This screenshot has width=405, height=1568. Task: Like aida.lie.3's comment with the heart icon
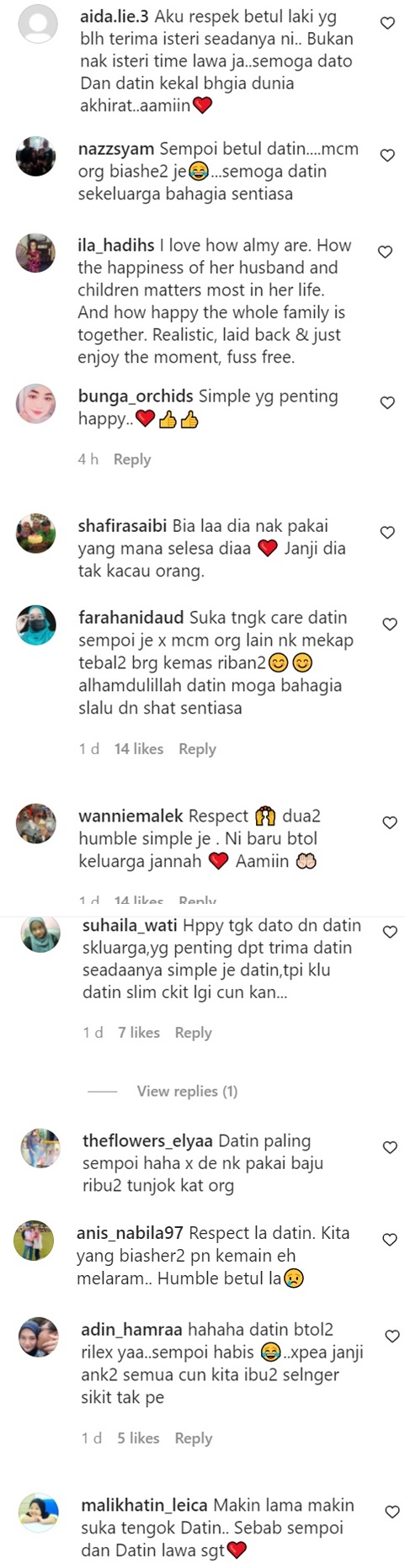387,24
